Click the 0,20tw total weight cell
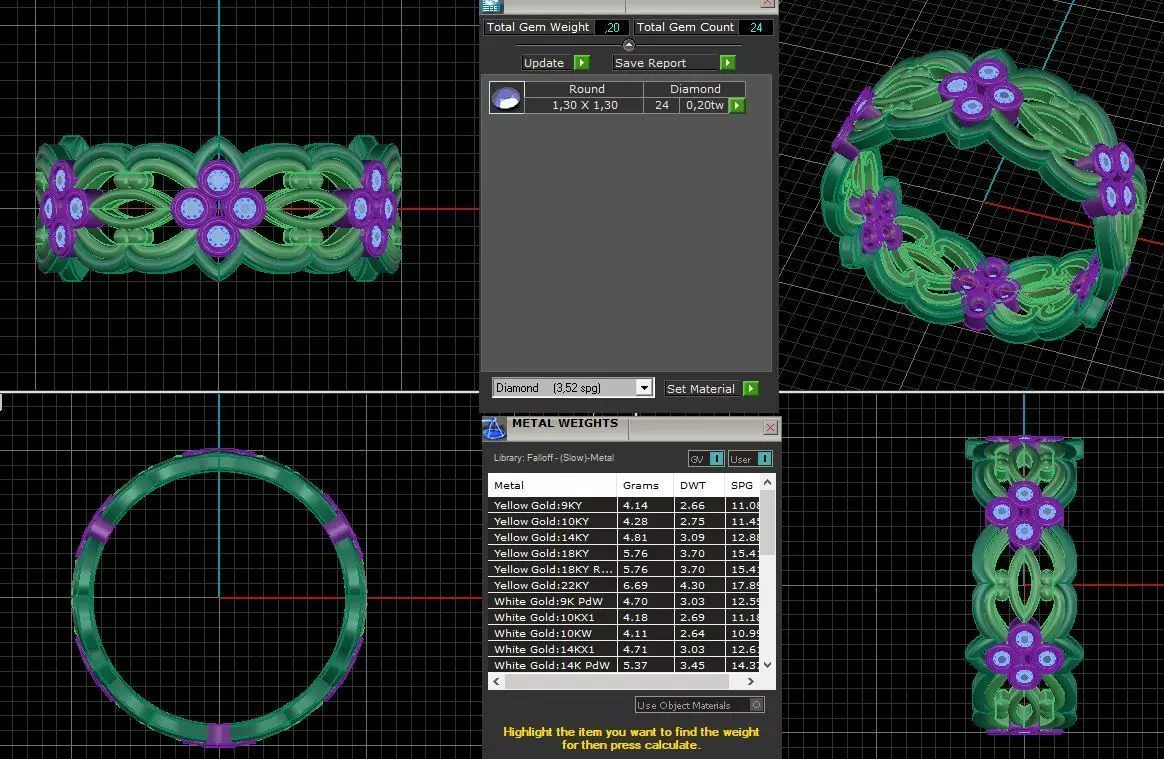The image size is (1164, 759). (704, 105)
